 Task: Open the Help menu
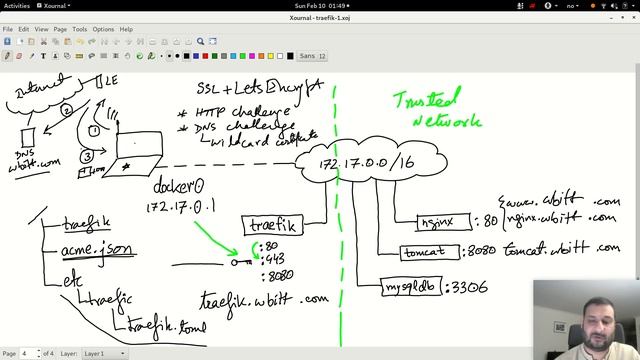pos(126,29)
